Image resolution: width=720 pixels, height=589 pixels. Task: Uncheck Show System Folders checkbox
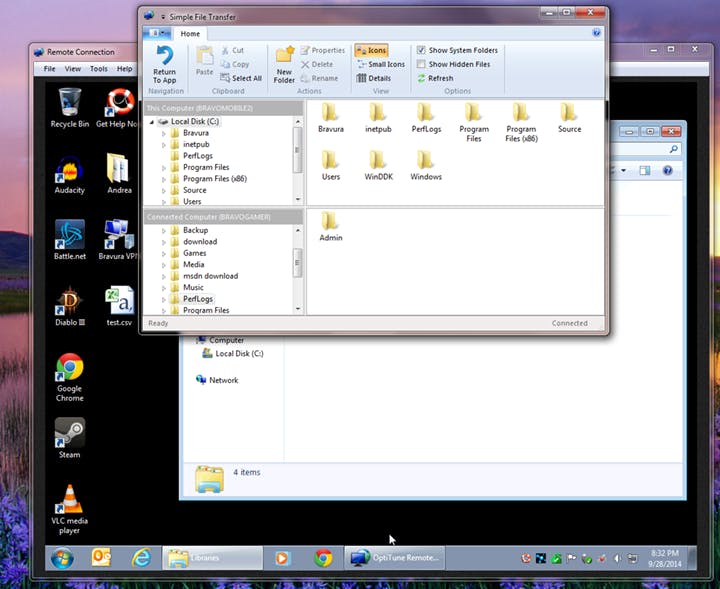[422, 50]
